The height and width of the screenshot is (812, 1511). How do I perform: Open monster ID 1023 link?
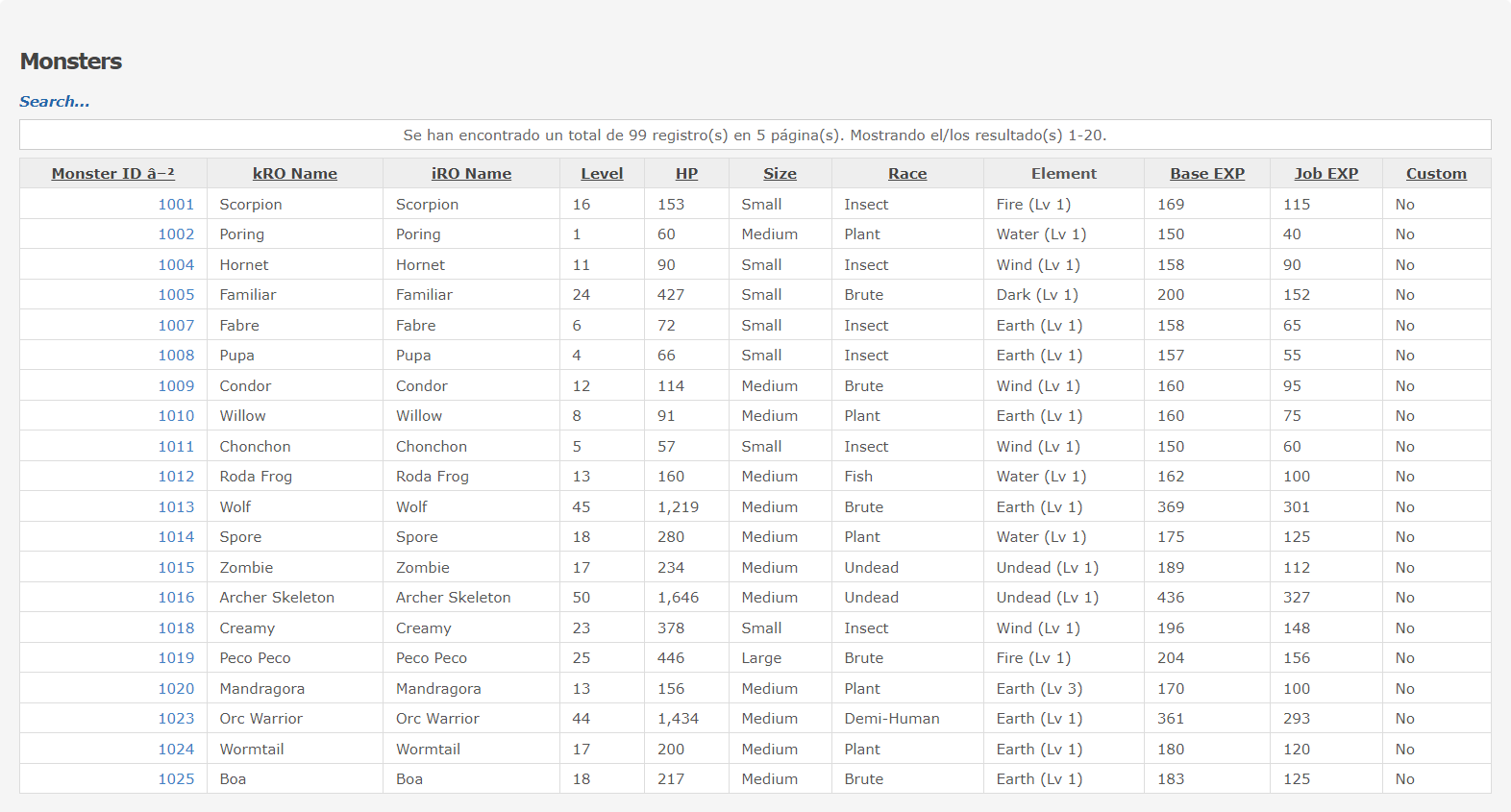[176, 719]
